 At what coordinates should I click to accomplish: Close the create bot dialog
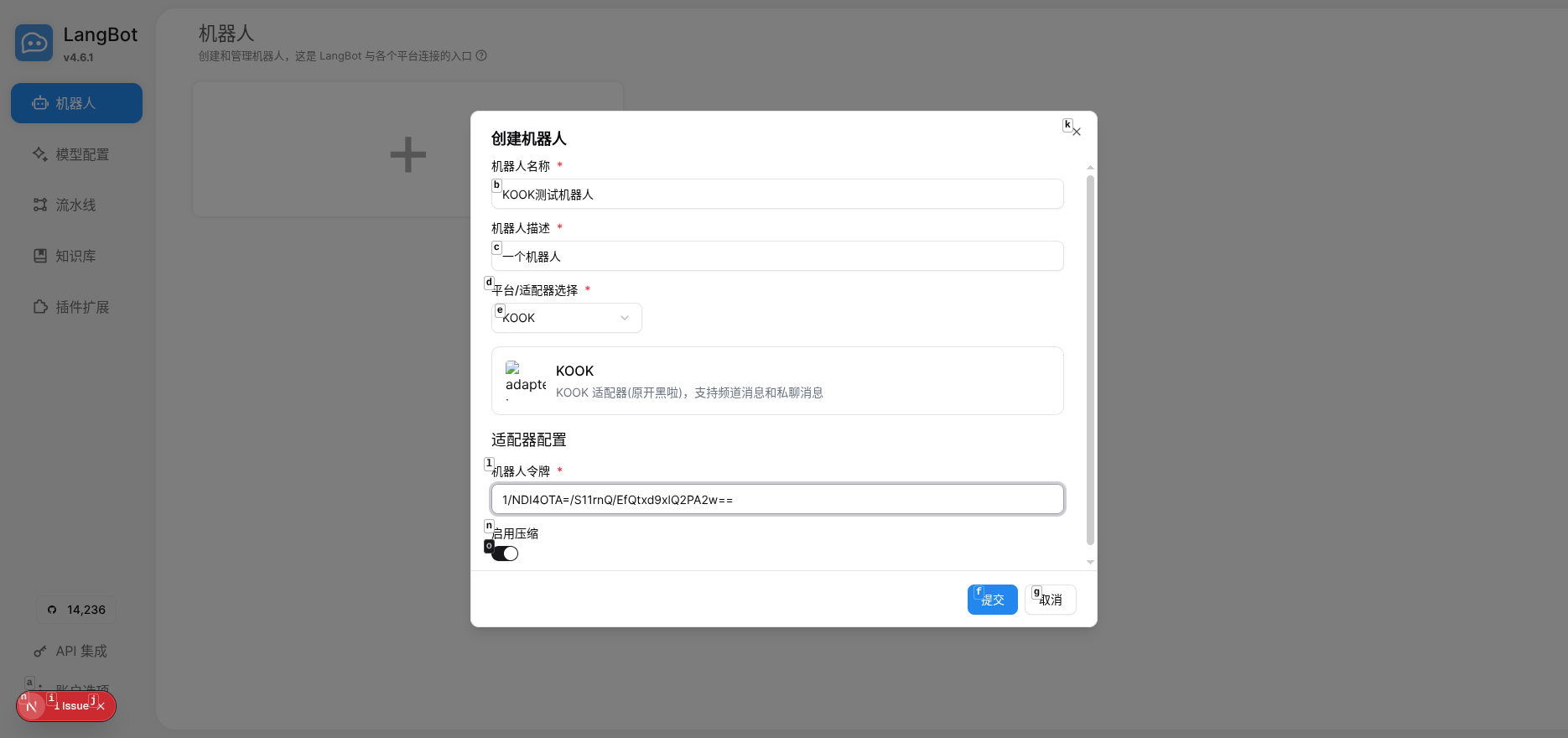[x=1076, y=132]
